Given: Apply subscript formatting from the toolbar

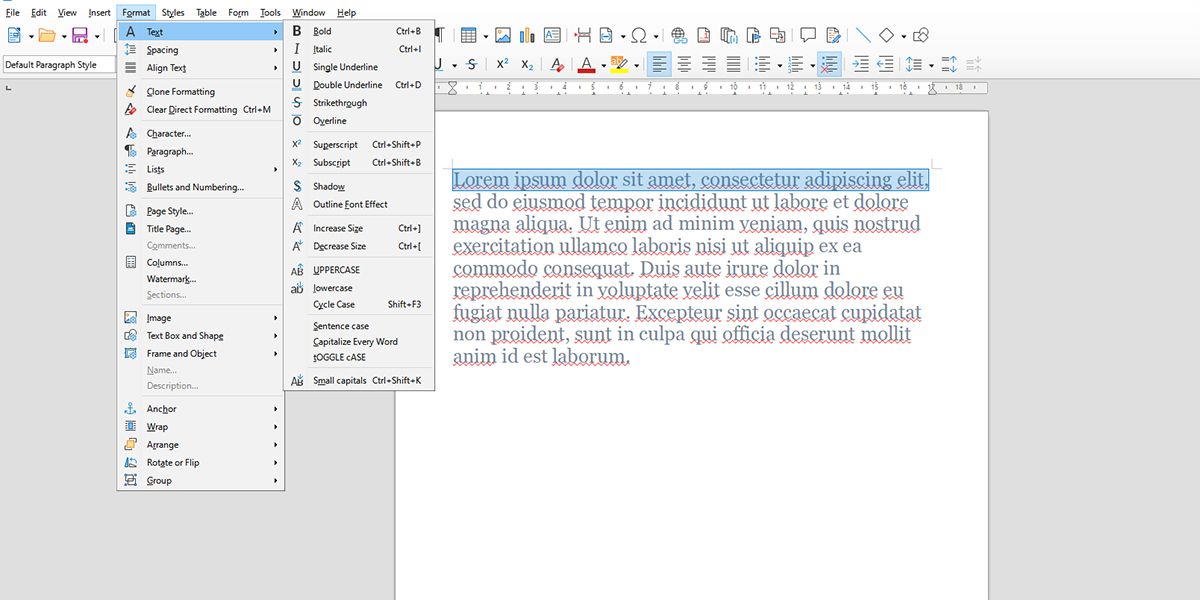Looking at the screenshot, I should pos(527,64).
